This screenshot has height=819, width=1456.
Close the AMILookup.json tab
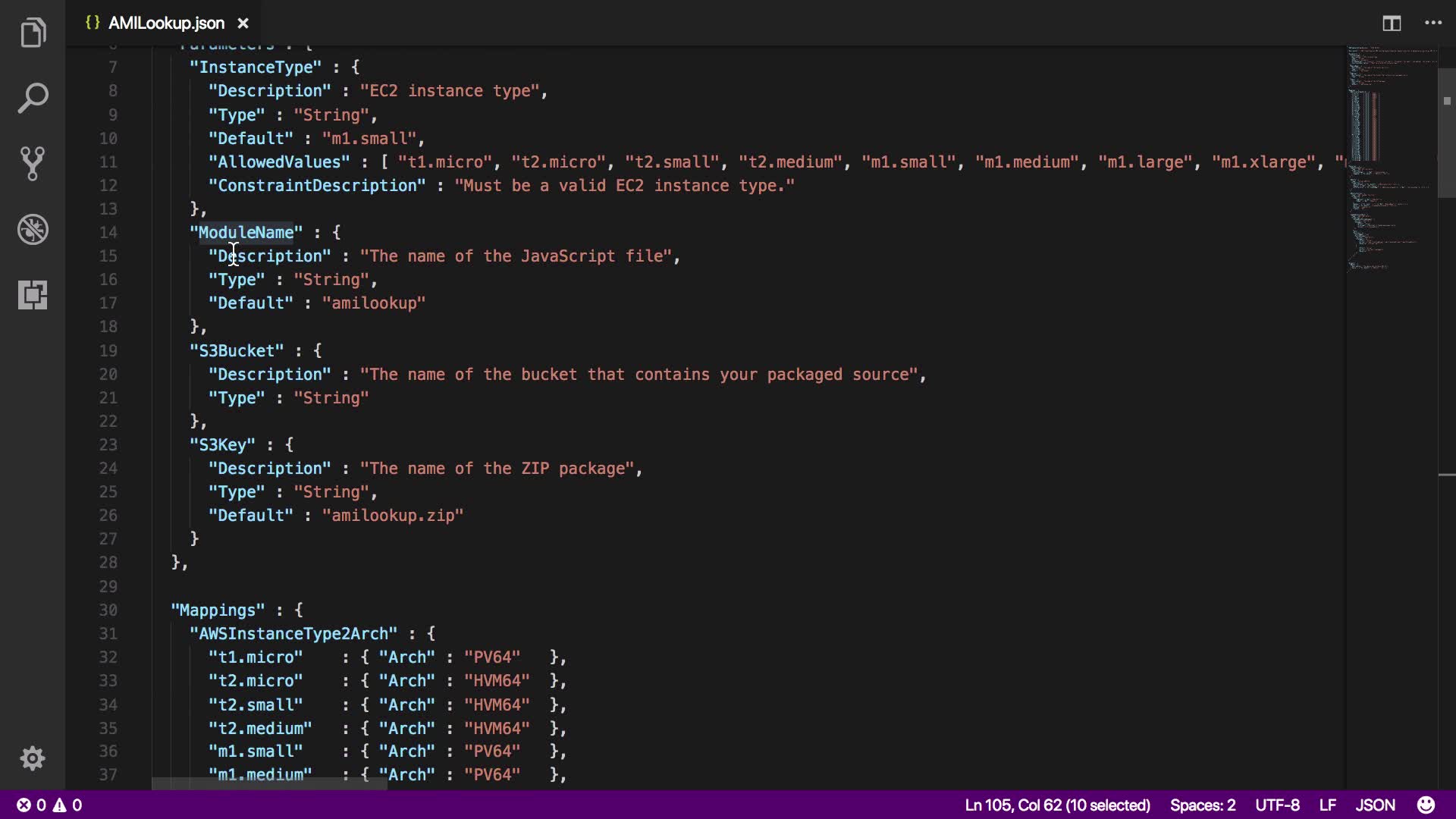[243, 24]
